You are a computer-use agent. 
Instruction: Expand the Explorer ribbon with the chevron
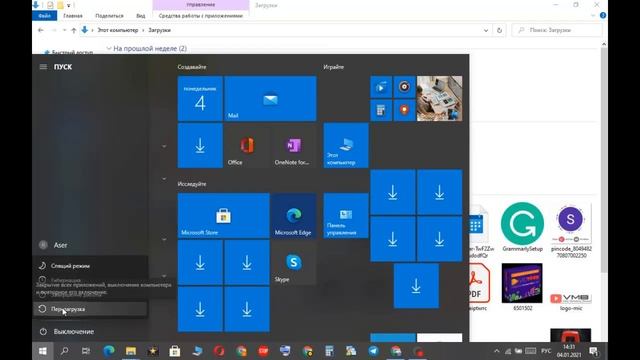593,16
